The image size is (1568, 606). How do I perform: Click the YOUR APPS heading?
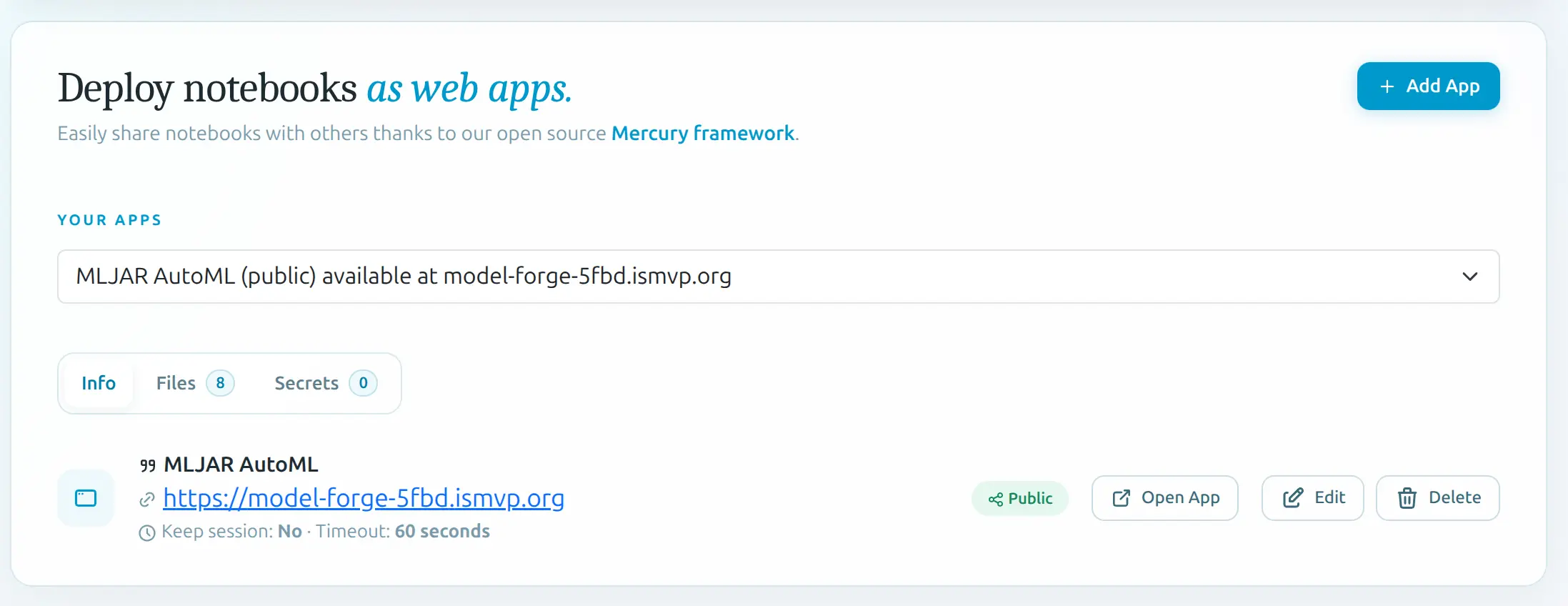pos(110,220)
